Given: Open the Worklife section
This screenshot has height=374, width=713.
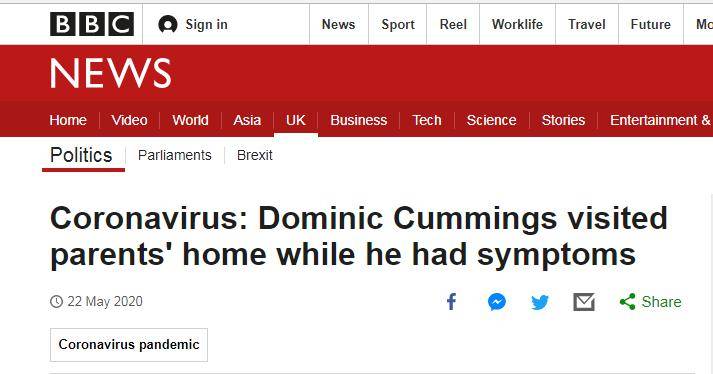Looking at the screenshot, I should pos(517,24).
